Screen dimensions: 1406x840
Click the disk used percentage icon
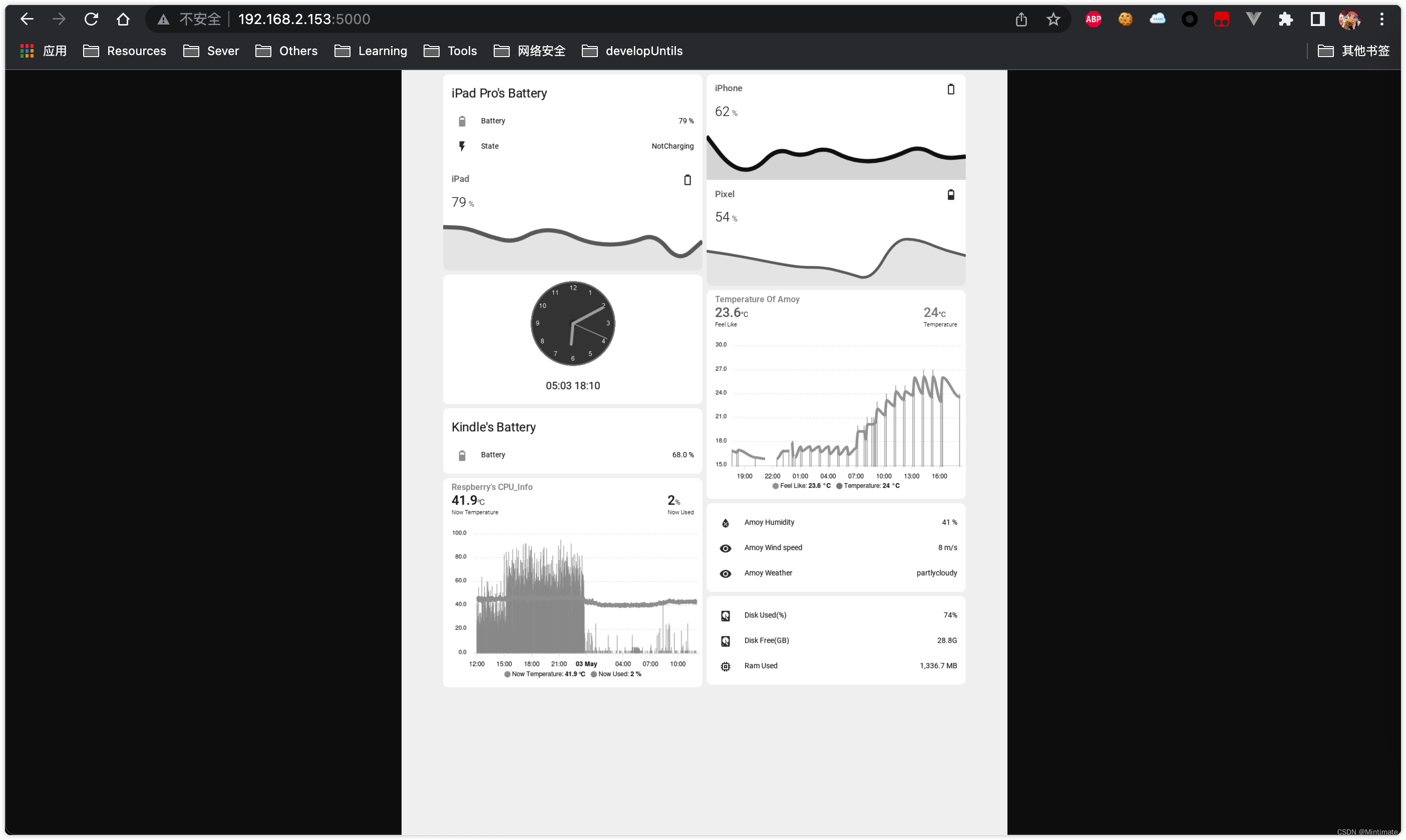click(x=725, y=615)
